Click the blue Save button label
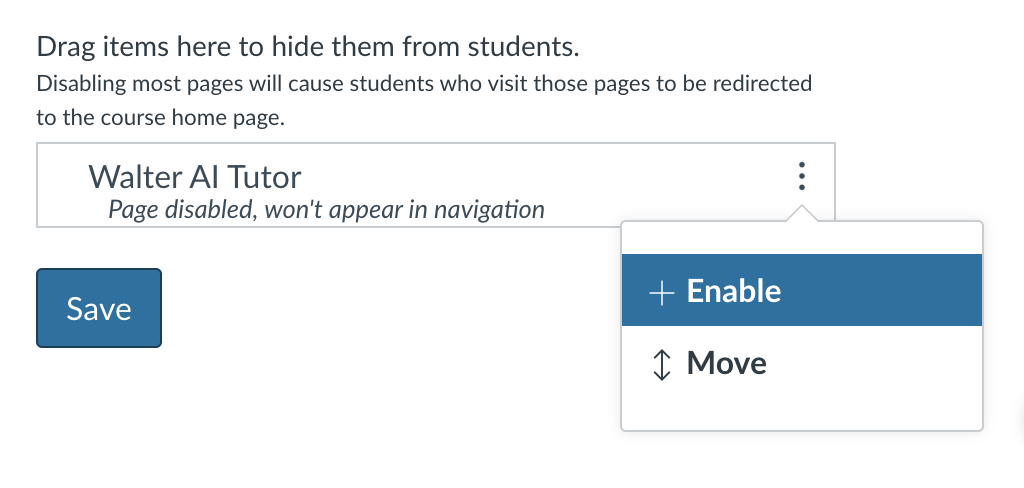This screenshot has width=1024, height=488. 99,308
